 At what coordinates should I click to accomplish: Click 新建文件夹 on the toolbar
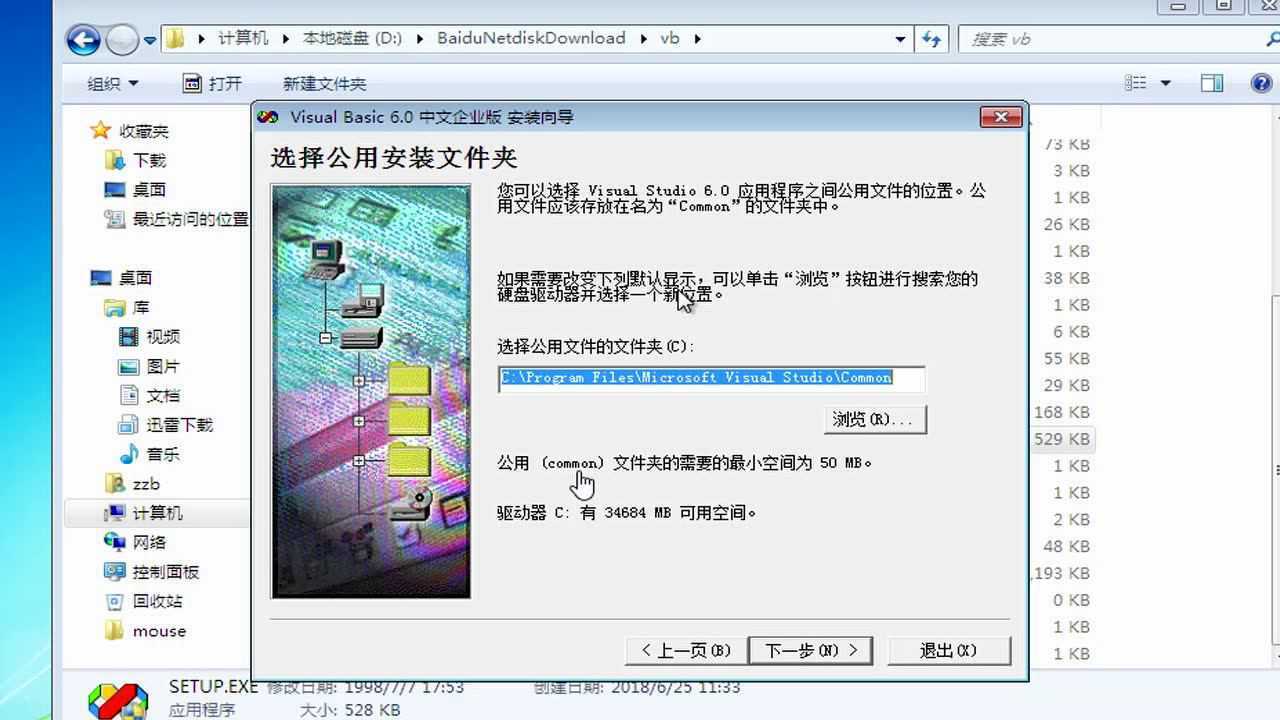324,83
